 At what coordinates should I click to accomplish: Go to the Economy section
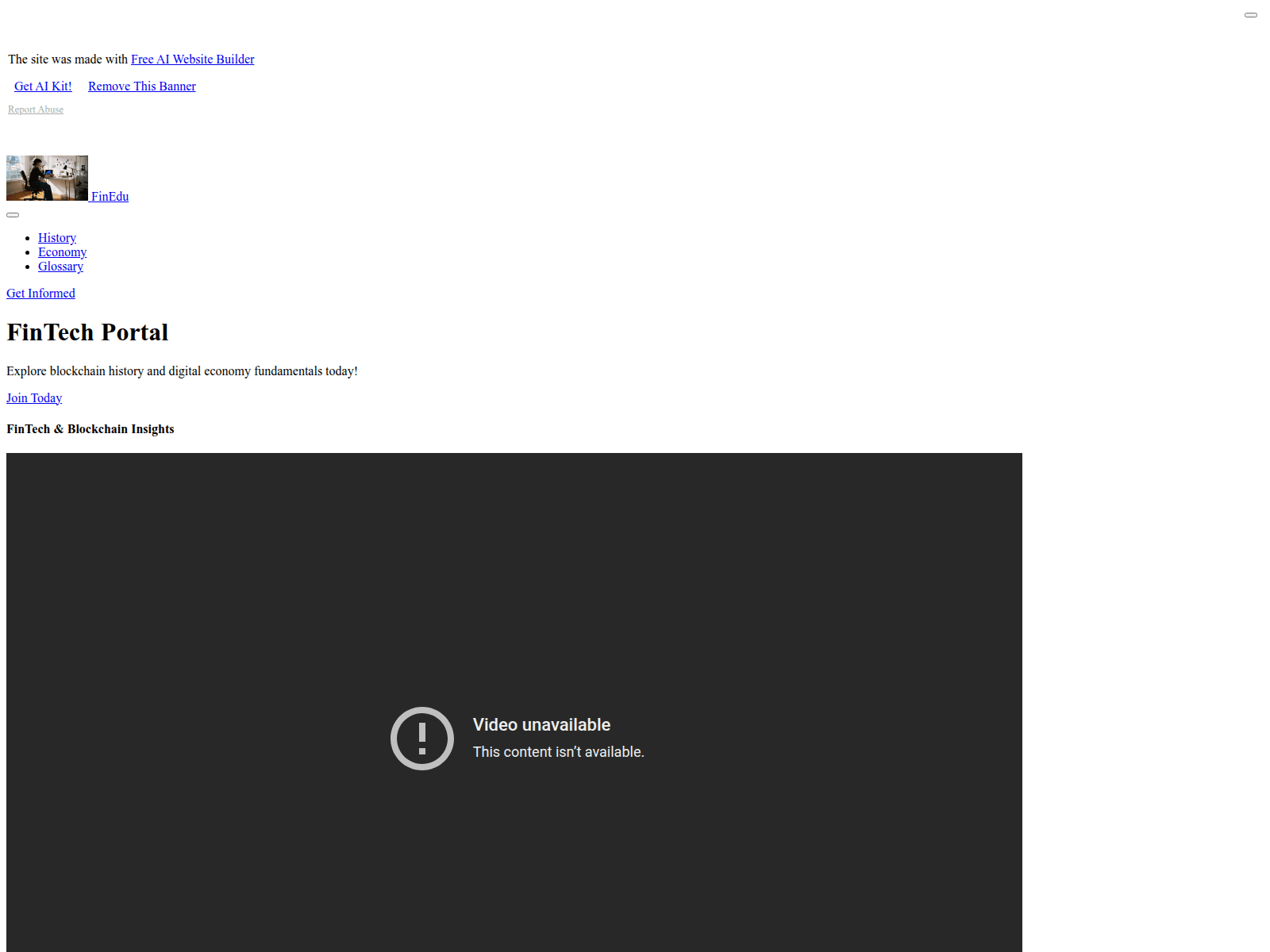[x=62, y=252]
